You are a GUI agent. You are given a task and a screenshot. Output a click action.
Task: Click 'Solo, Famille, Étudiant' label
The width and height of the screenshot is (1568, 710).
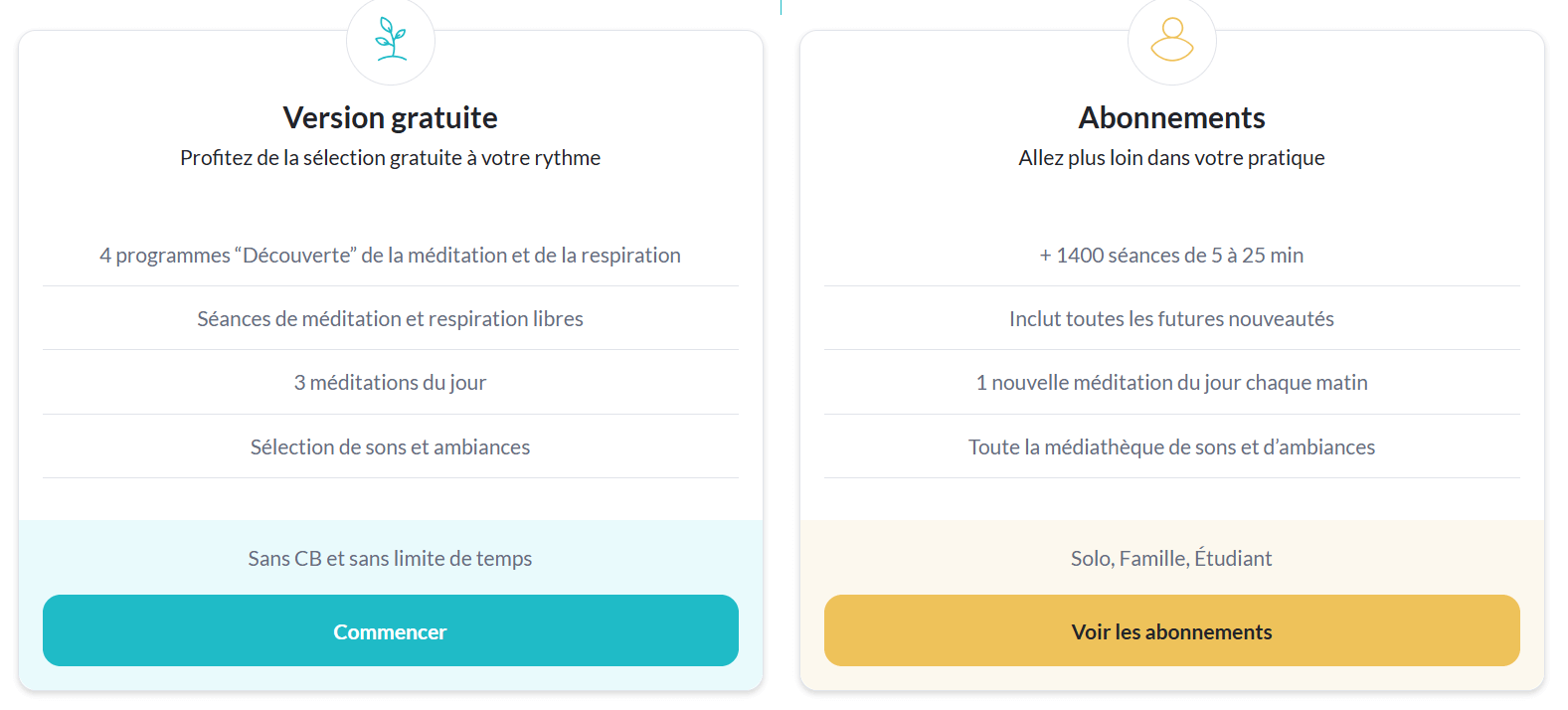(x=1171, y=558)
